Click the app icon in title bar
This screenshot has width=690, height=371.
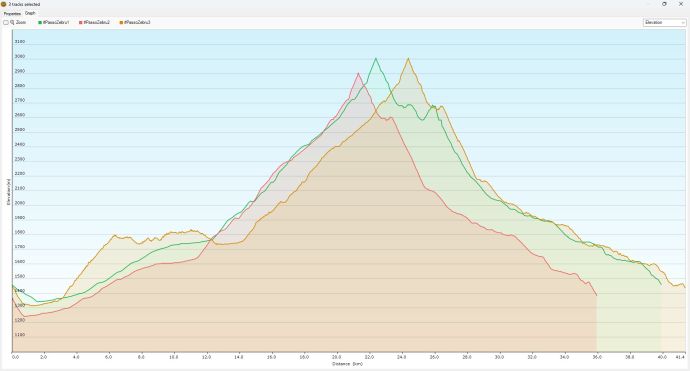click(4, 4)
